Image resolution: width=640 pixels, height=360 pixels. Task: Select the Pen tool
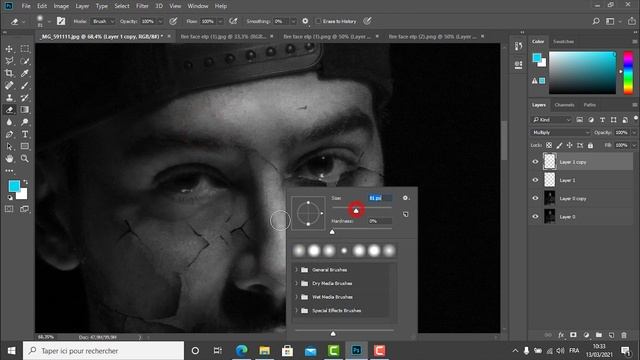coord(9,134)
